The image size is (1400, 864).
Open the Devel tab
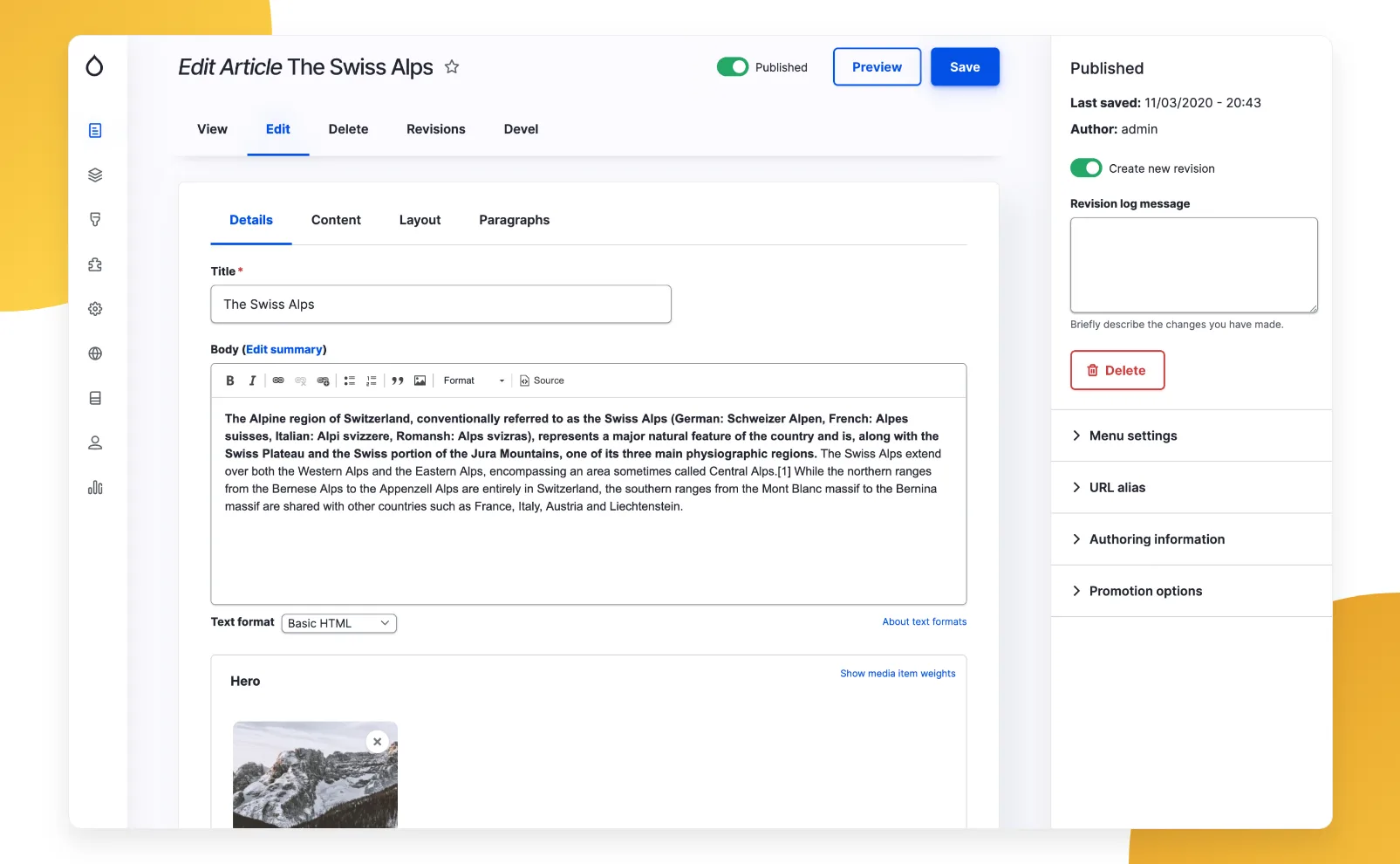point(521,129)
